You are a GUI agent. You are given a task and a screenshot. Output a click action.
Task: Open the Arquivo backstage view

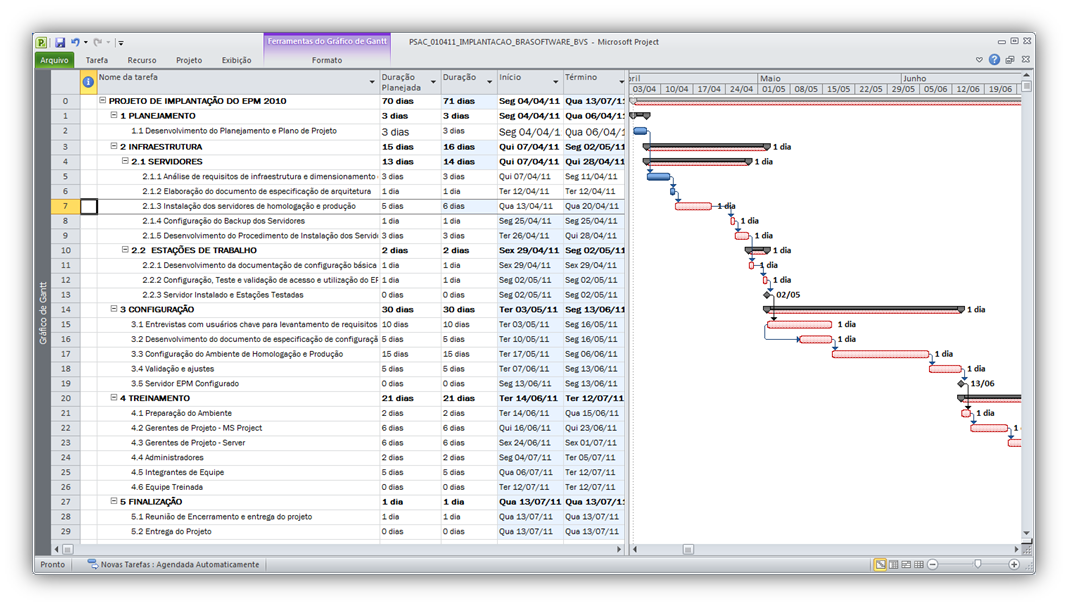[55, 59]
